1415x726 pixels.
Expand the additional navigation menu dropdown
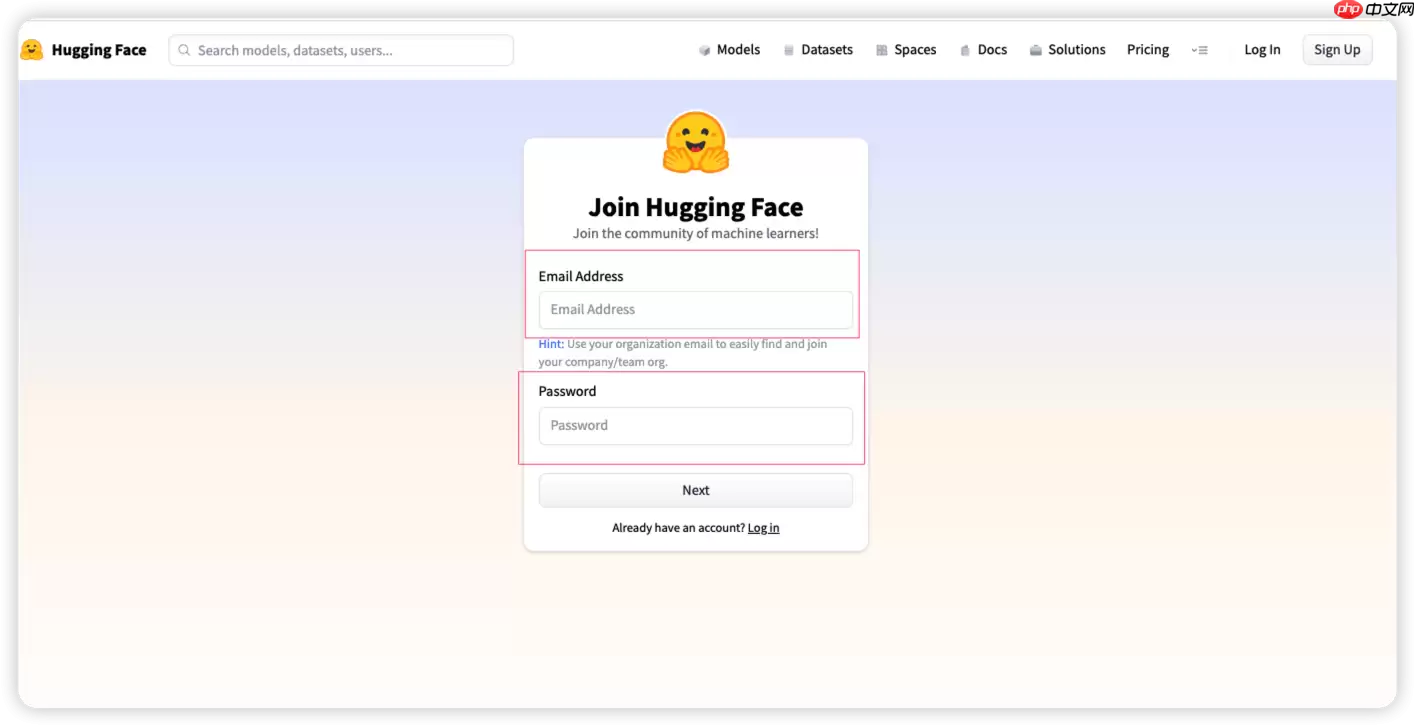[x=1199, y=50]
